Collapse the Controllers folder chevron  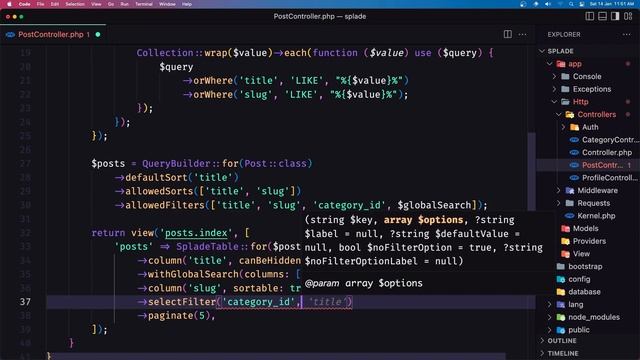pos(559,114)
